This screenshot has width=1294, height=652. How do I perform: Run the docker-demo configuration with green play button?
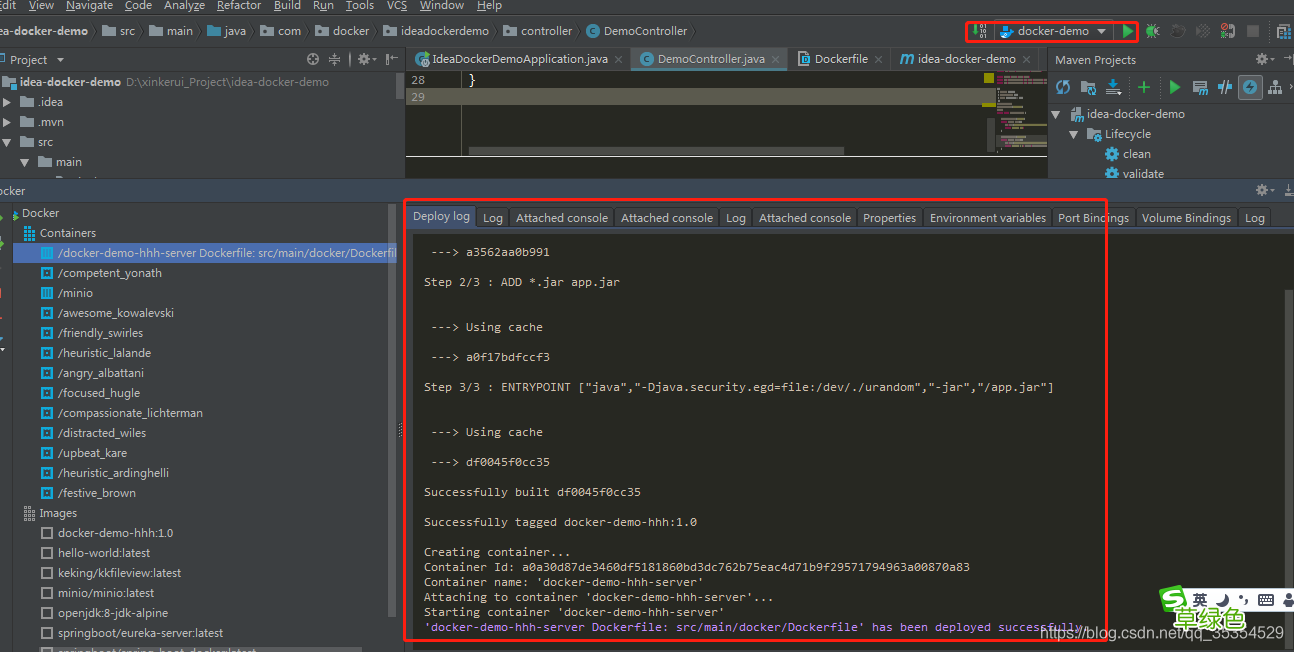(x=1126, y=31)
